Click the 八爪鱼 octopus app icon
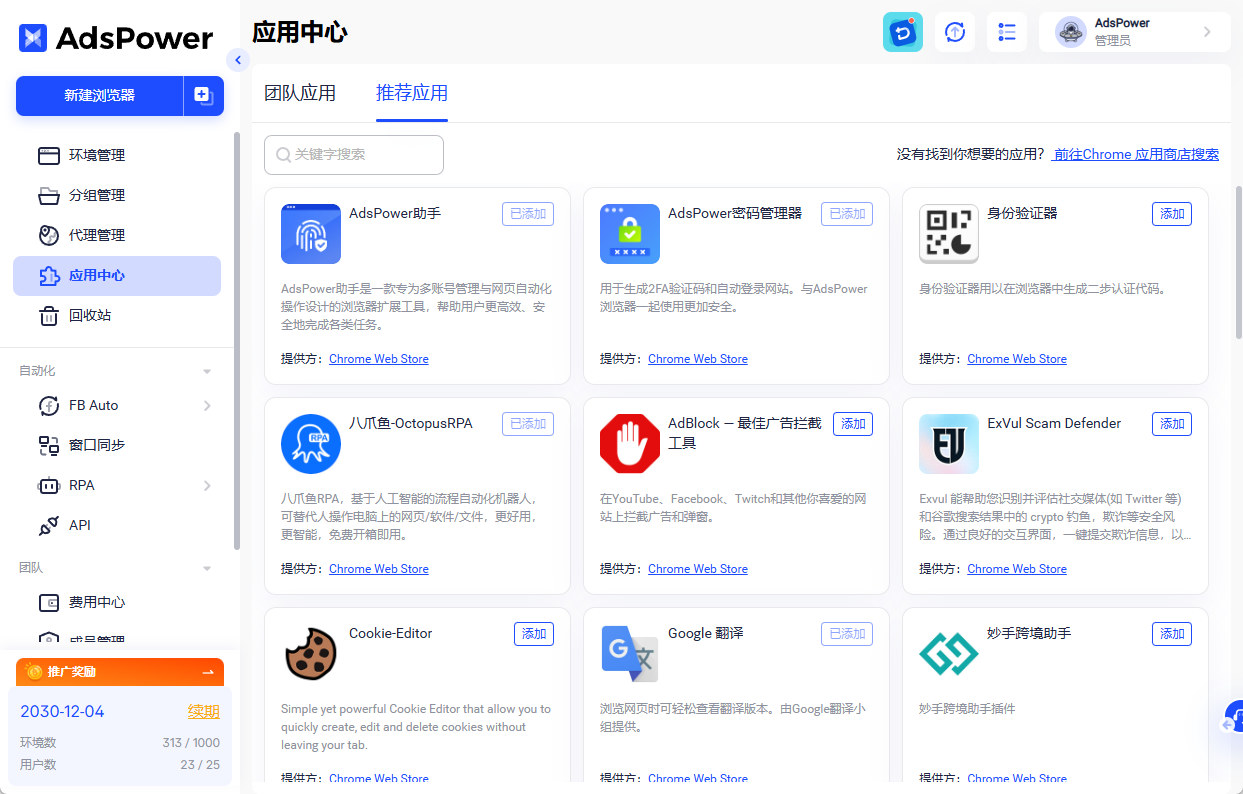This screenshot has width=1243, height=794. click(311, 444)
